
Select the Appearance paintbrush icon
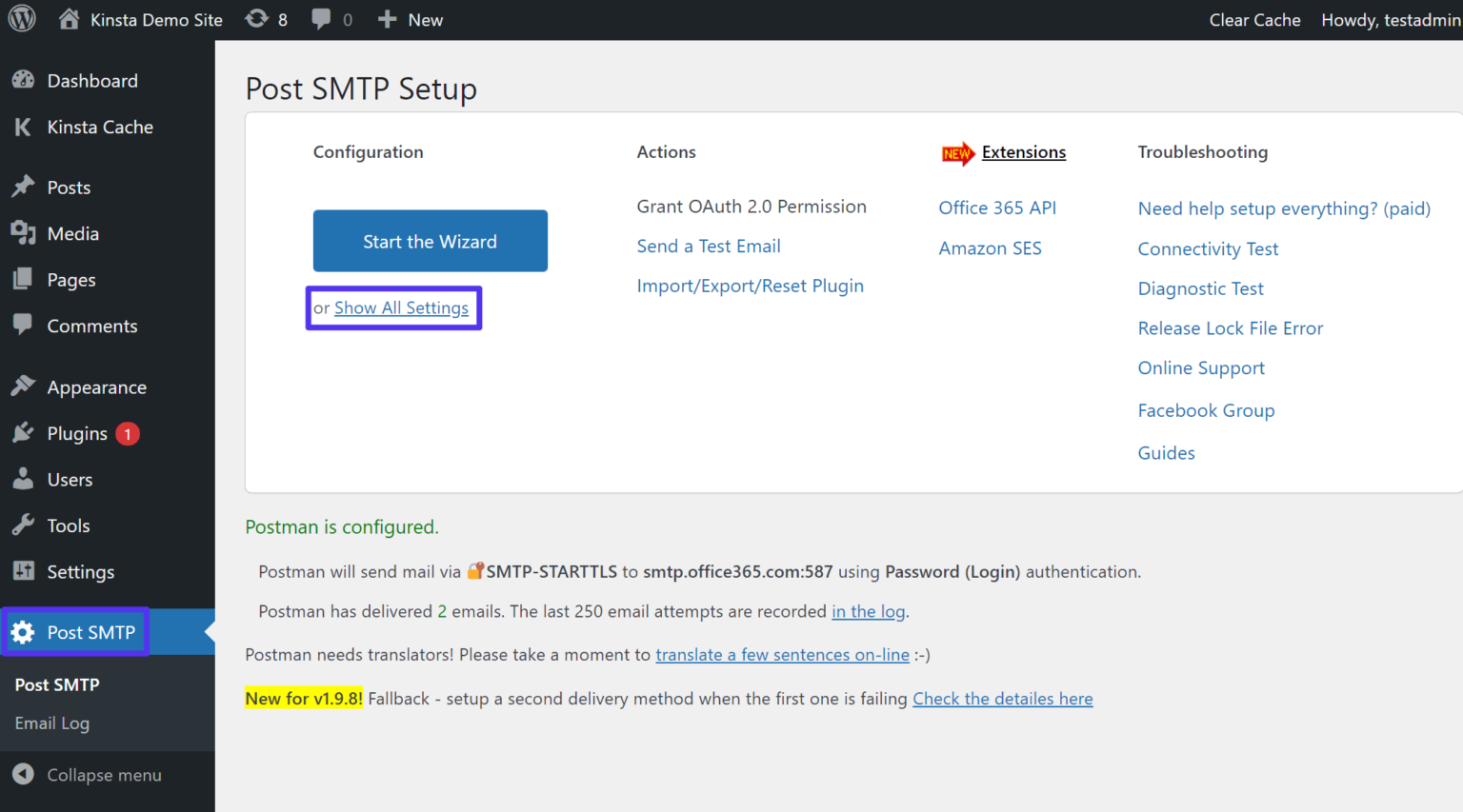tap(23, 386)
